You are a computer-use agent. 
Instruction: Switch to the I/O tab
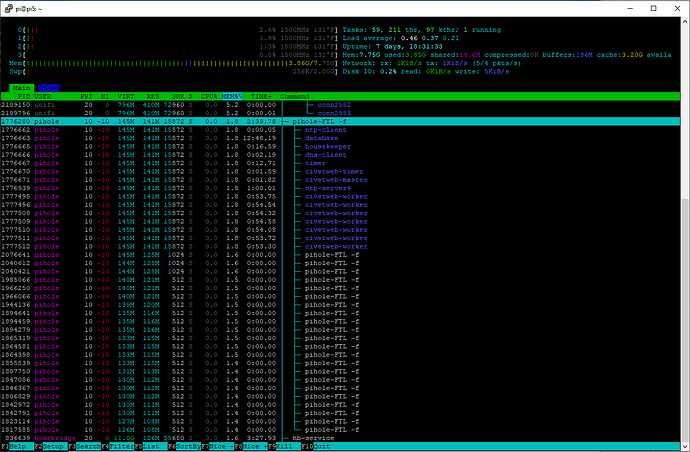(48, 87)
